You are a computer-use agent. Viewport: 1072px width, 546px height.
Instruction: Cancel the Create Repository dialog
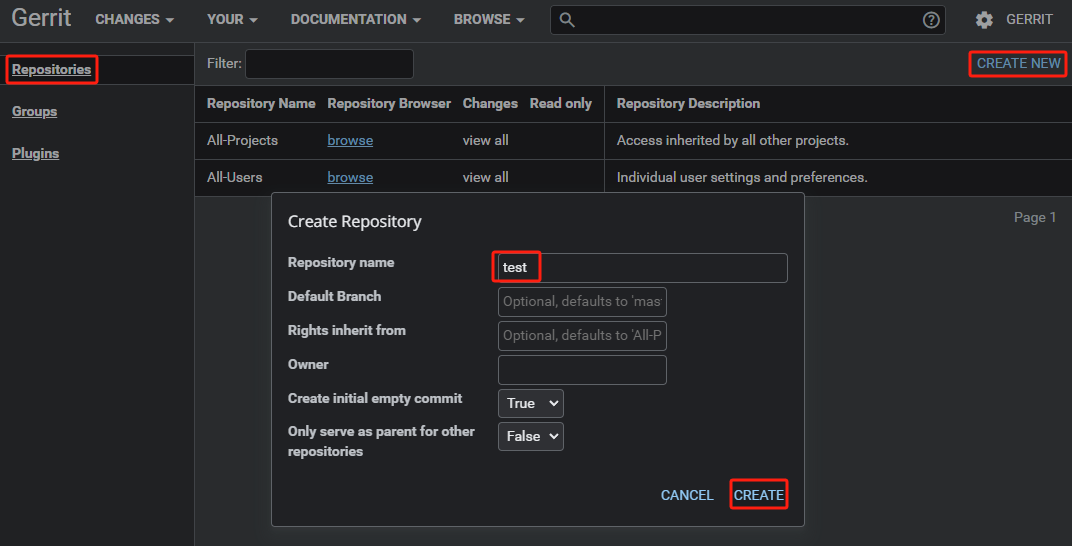tap(687, 495)
